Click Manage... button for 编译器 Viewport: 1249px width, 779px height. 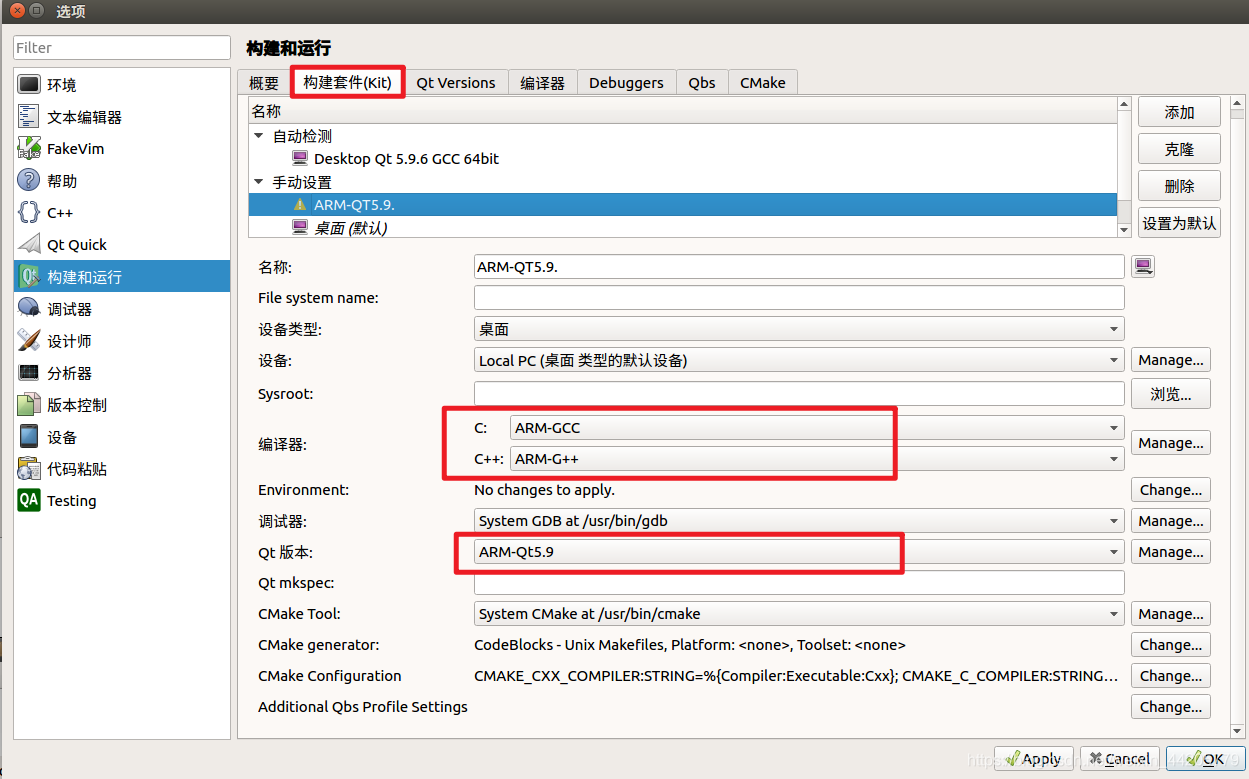click(1171, 443)
